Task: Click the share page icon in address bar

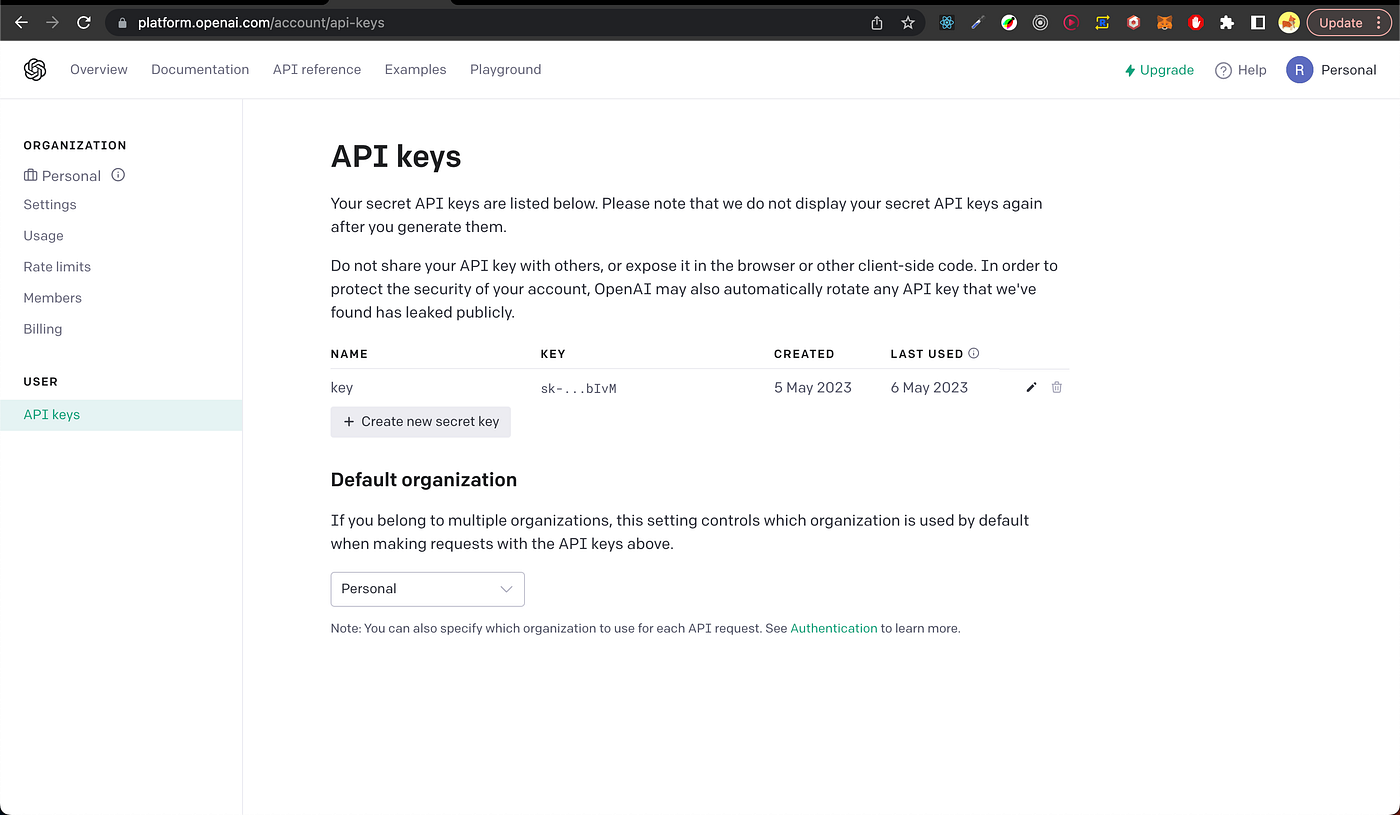Action: 877,22
